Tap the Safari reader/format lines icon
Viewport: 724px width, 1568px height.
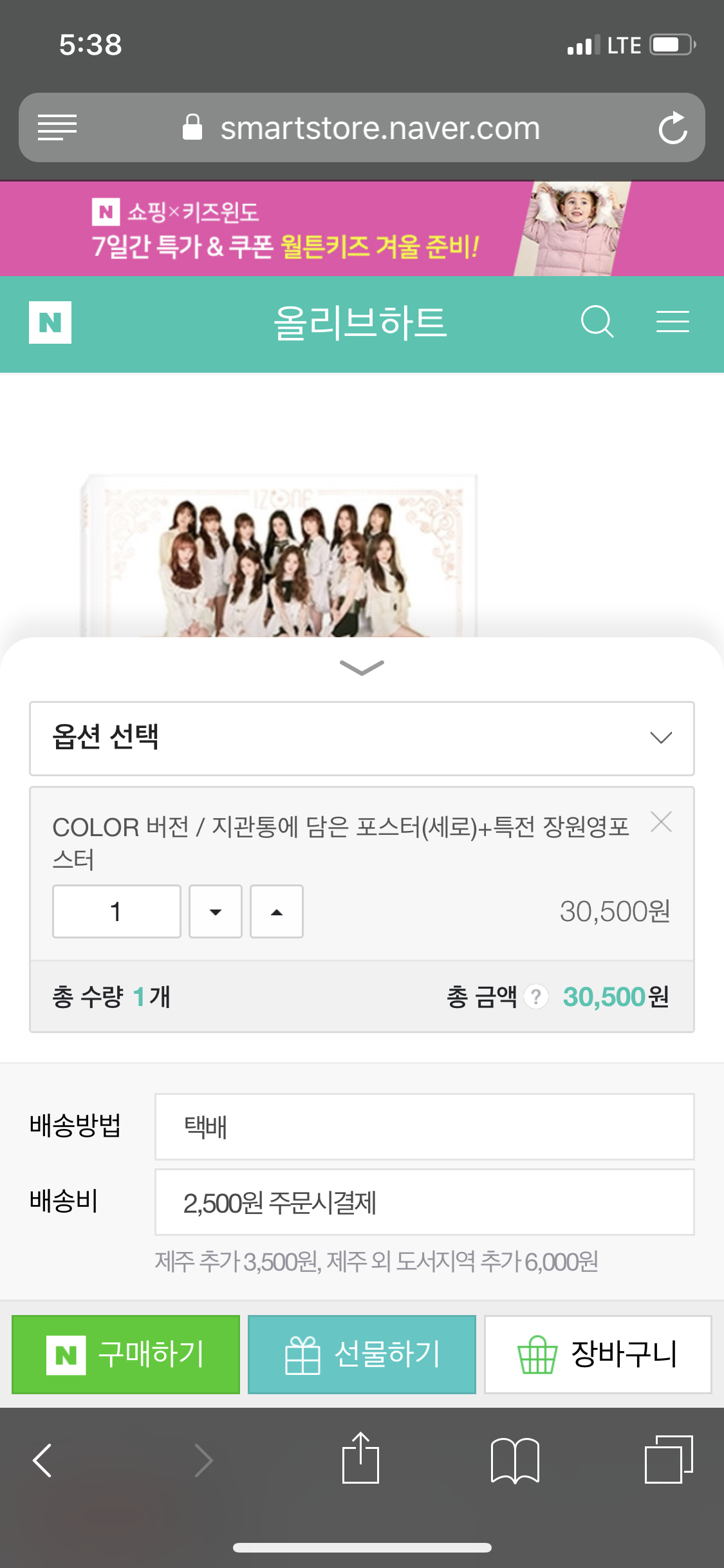coord(57,127)
